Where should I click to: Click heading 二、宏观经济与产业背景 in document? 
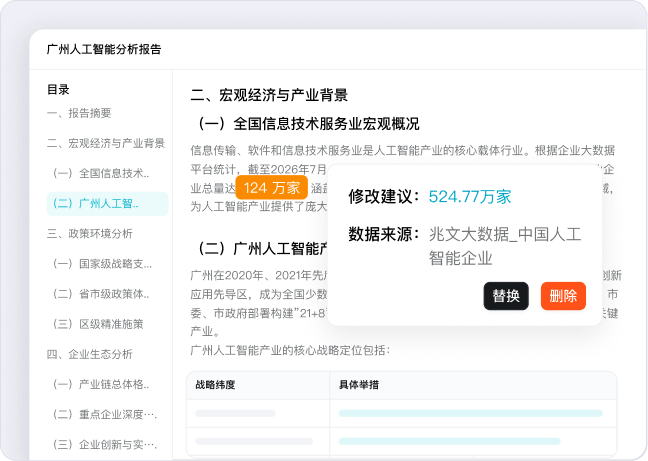tap(269, 95)
